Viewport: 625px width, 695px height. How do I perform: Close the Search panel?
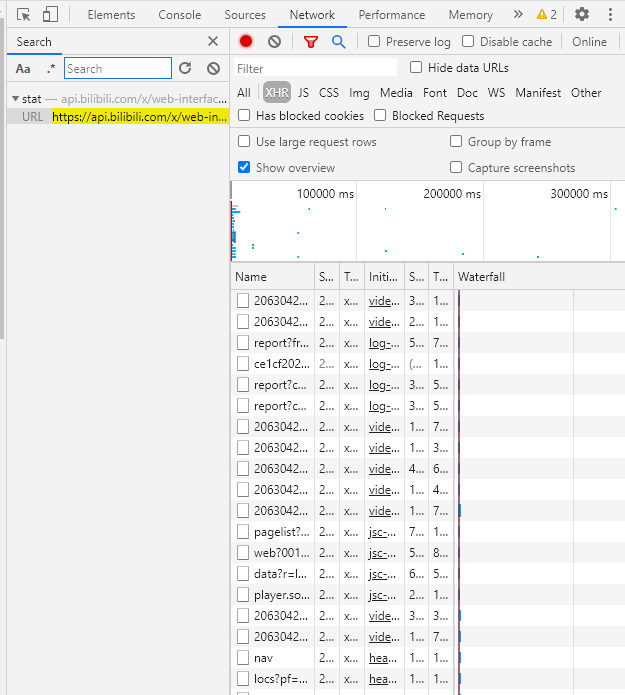point(213,41)
